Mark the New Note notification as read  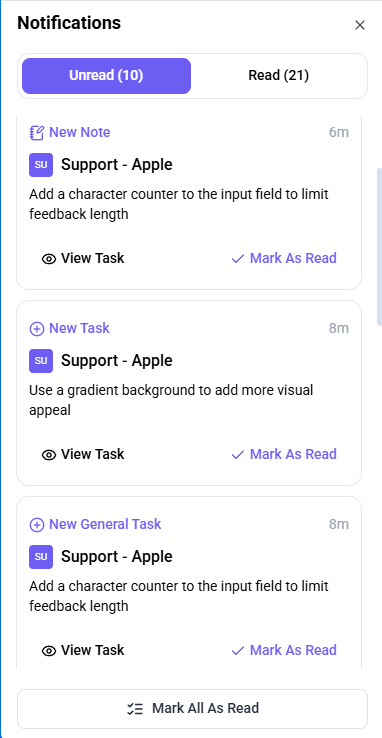[284, 258]
